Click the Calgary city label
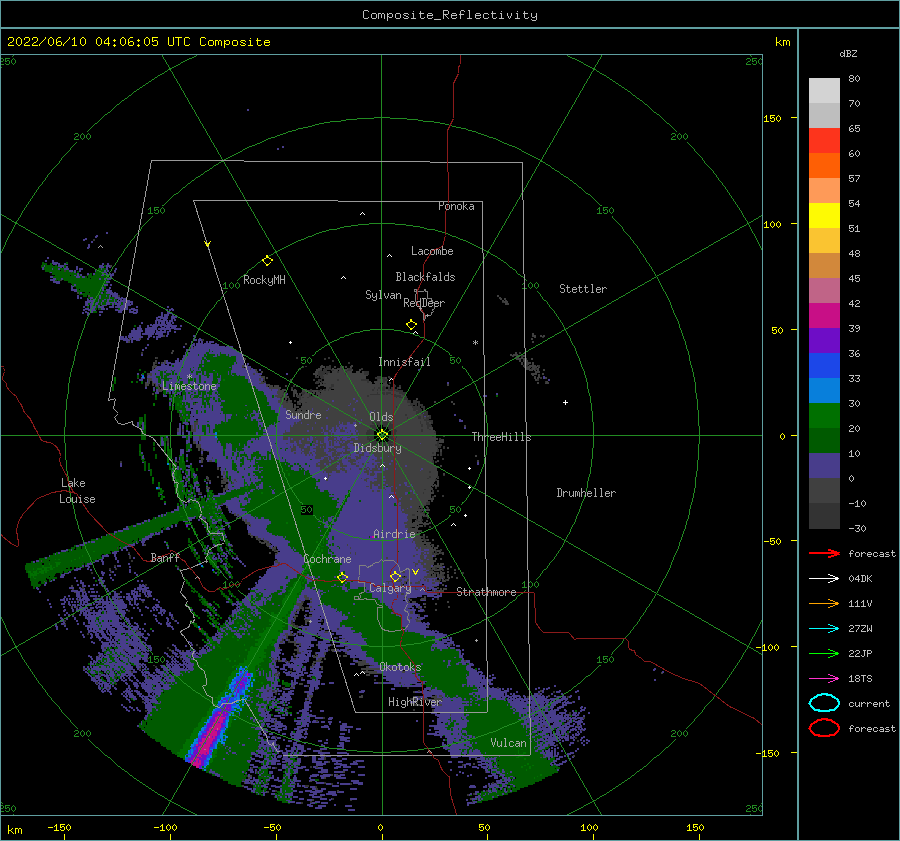The image size is (900, 841). [390, 588]
